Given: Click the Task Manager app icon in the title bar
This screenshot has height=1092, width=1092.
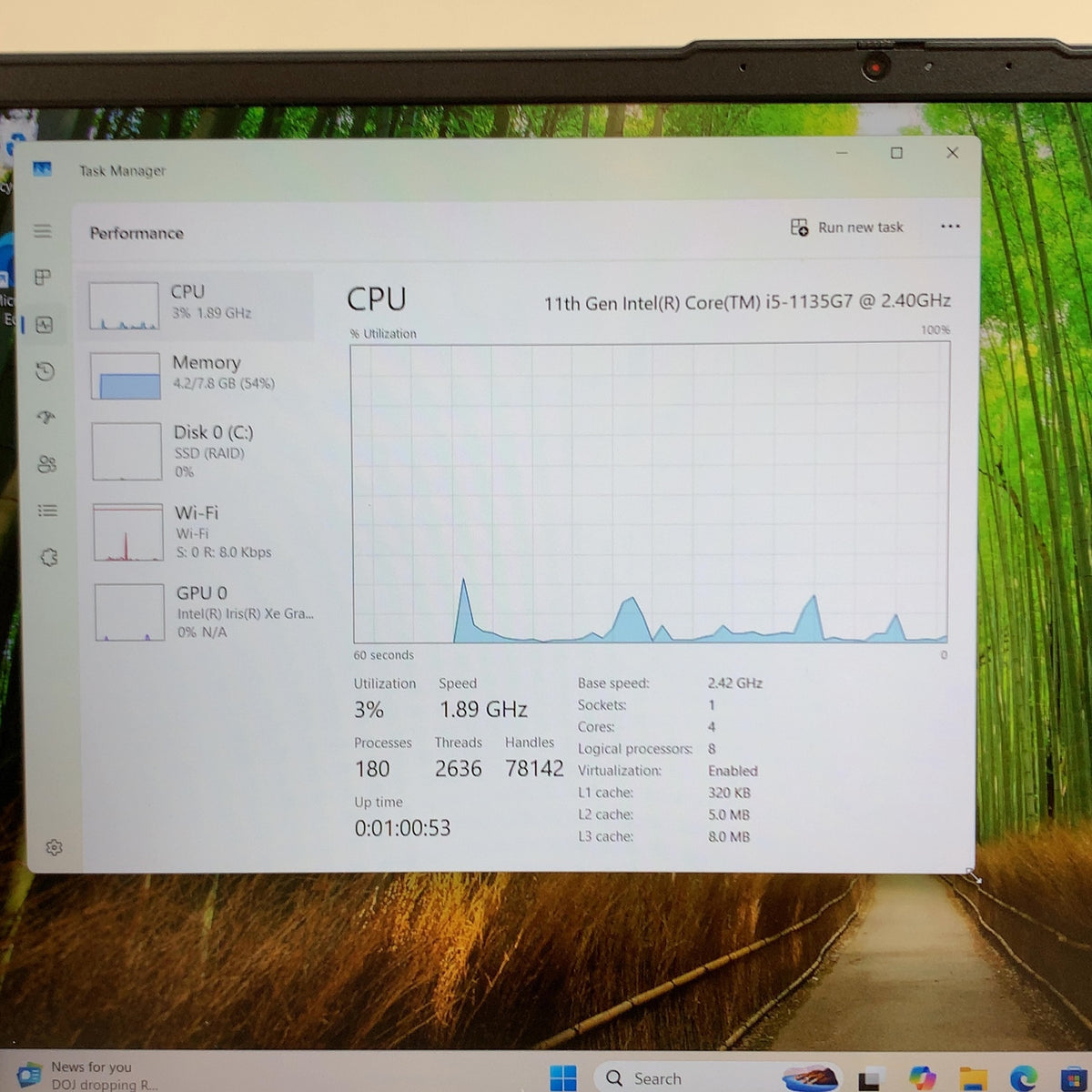Looking at the screenshot, I should click(x=42, y=168).
